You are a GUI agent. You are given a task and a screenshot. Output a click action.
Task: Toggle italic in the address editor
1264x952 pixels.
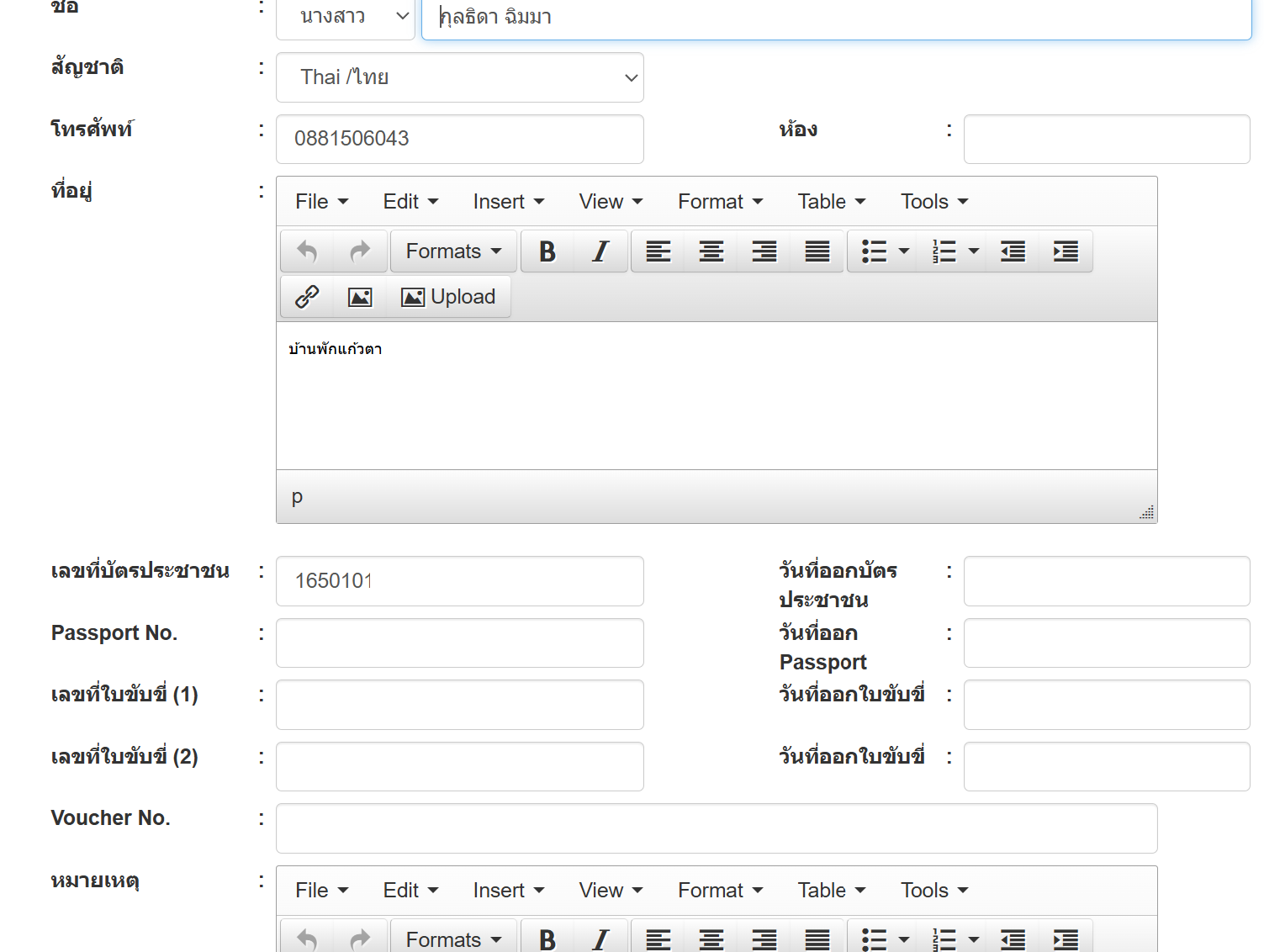point(600,251)
